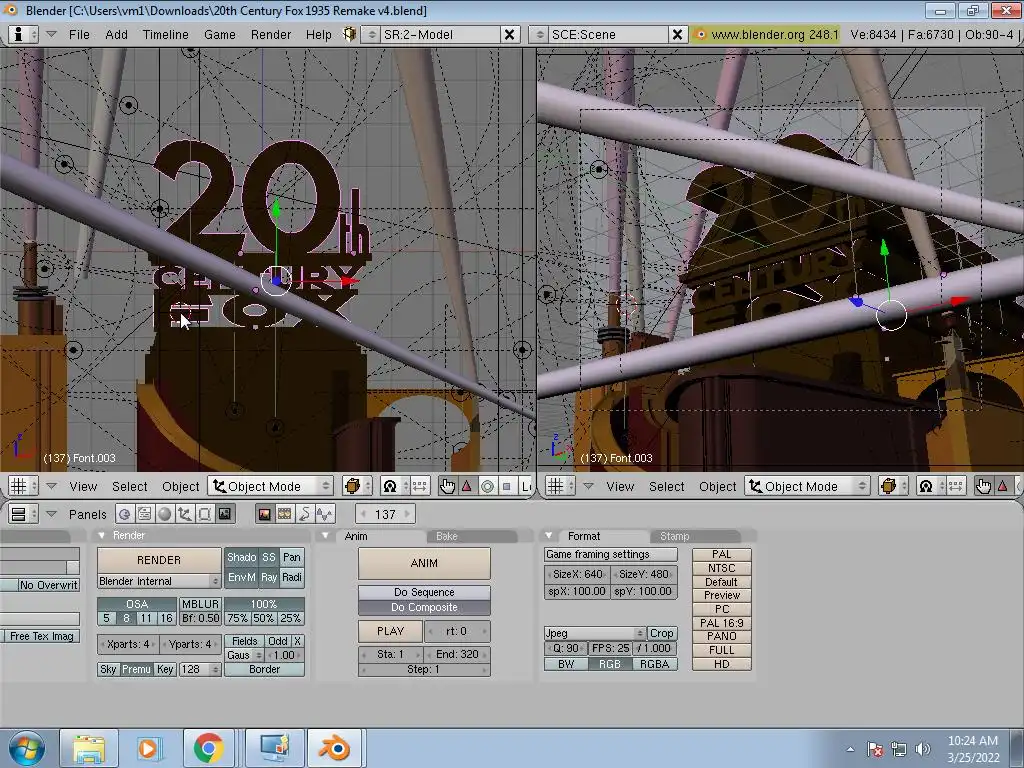This screenshot has height=768, width=1024.
Task: Adjust the Q: 90 quality slider
Action: coord(565,648)
